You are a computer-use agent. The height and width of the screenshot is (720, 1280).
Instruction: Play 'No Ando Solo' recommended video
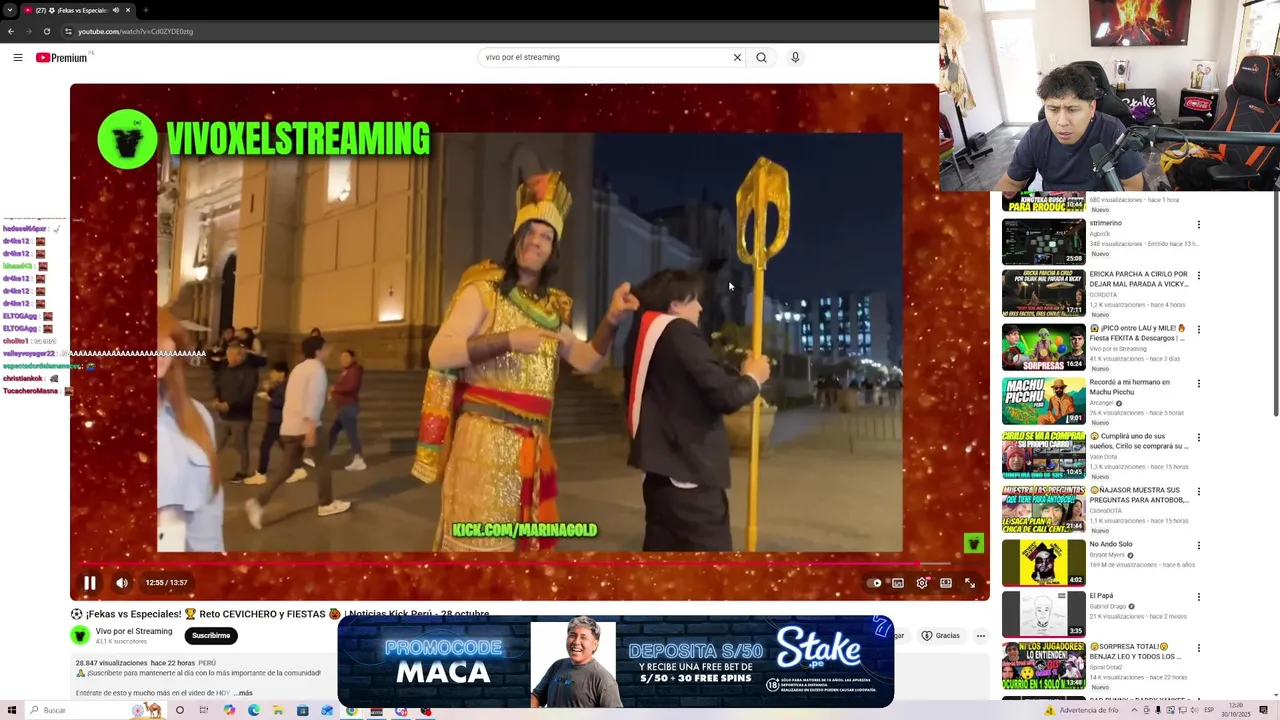[x=1044, y=563]
